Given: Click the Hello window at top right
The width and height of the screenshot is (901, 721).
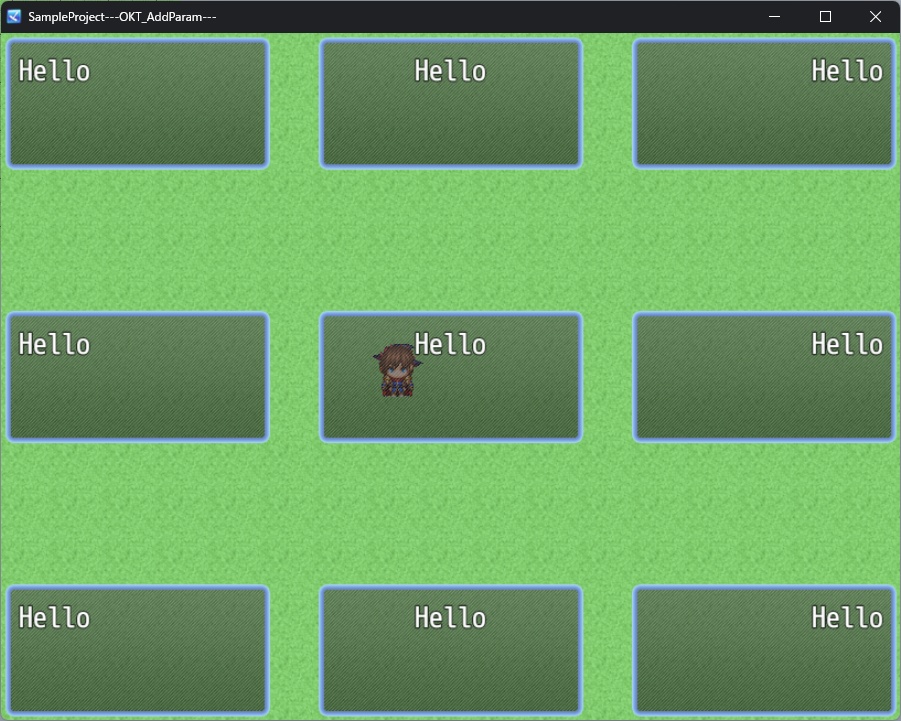Looking at the screenshot, I should coord(764,104).
